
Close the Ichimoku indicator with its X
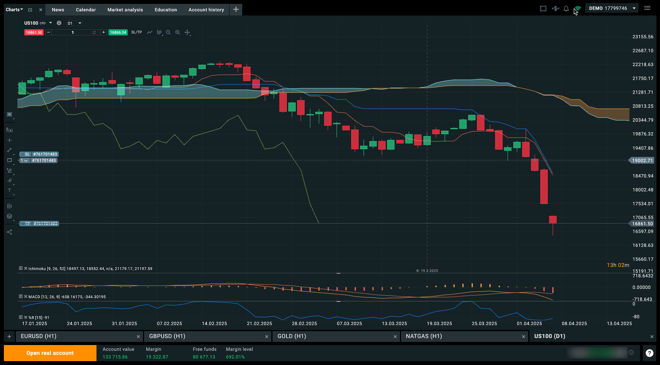pyautogui.click(x=25, y=268)
